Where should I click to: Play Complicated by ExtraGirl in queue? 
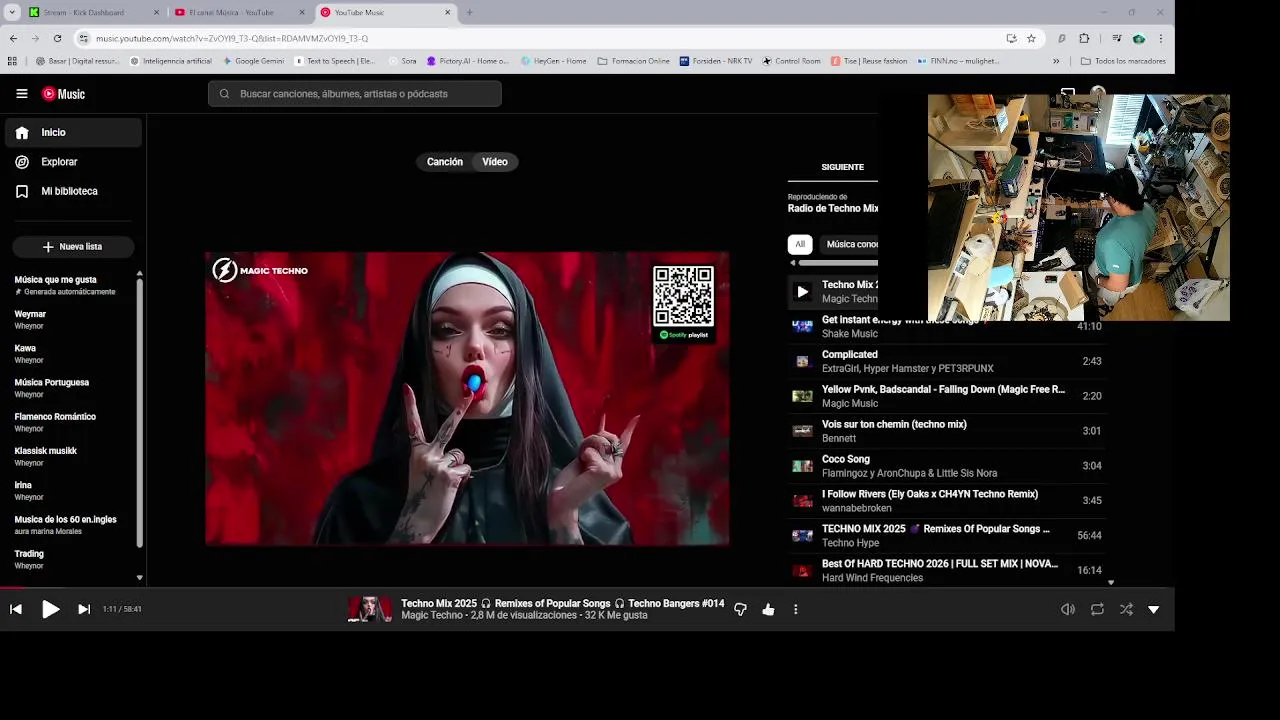(945, 361)
